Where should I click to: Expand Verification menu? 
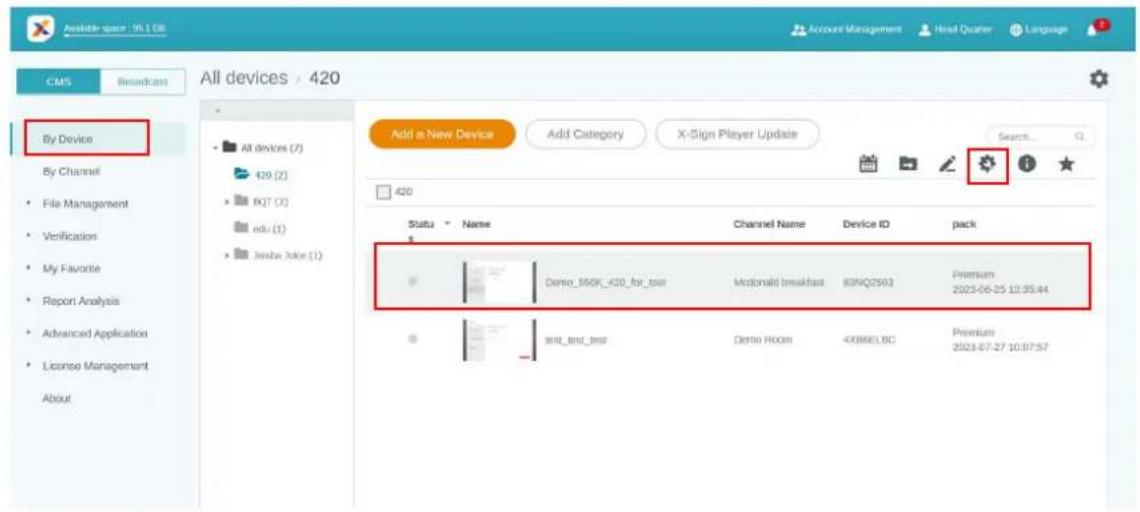coord(70,236)
